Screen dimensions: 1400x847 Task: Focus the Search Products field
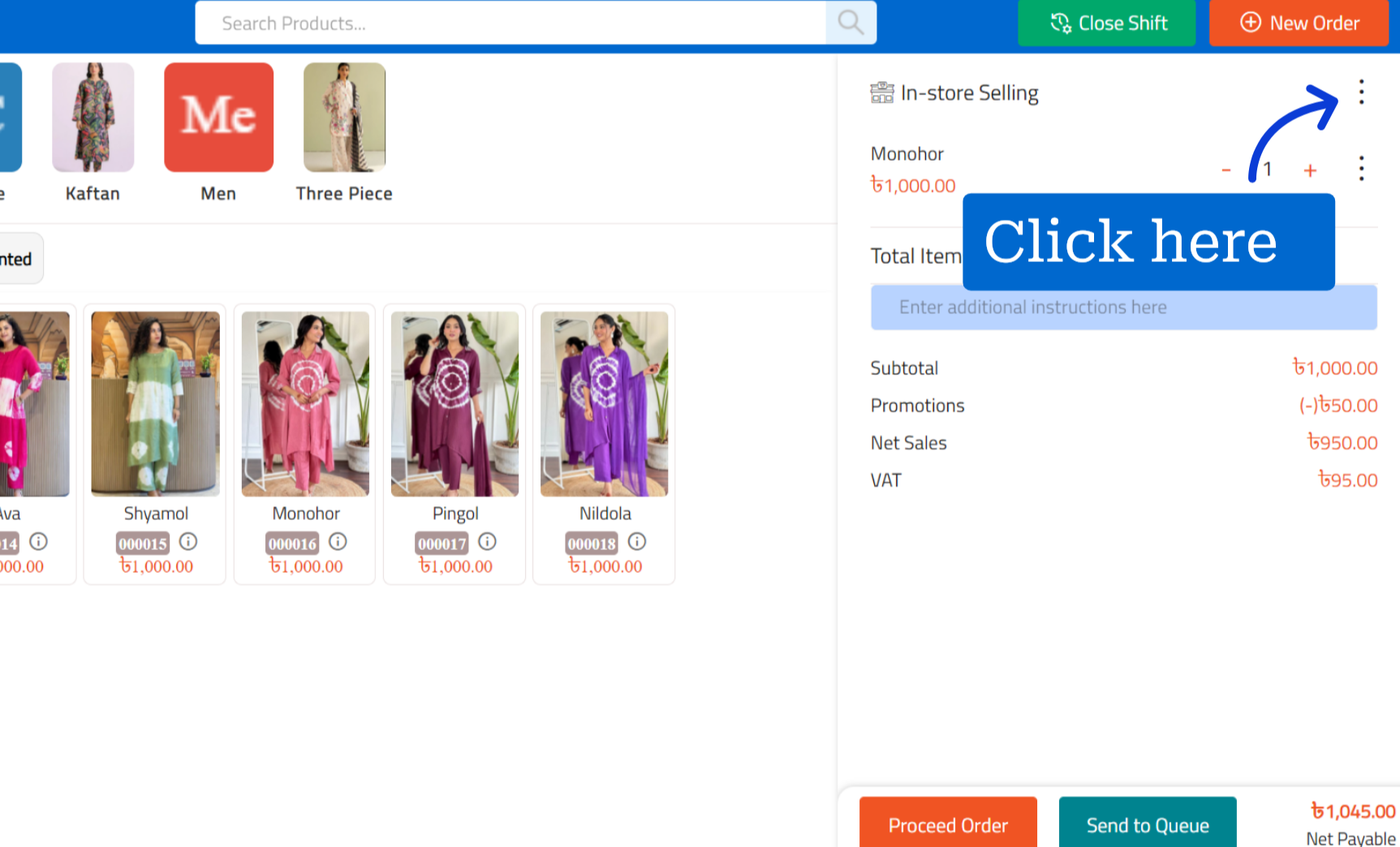tap(510, 23)
